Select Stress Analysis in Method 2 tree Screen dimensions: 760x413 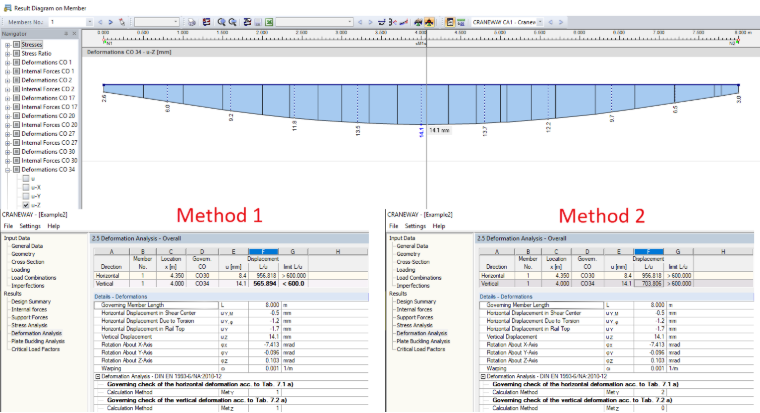pyautogui.click(x=414, y=325)
